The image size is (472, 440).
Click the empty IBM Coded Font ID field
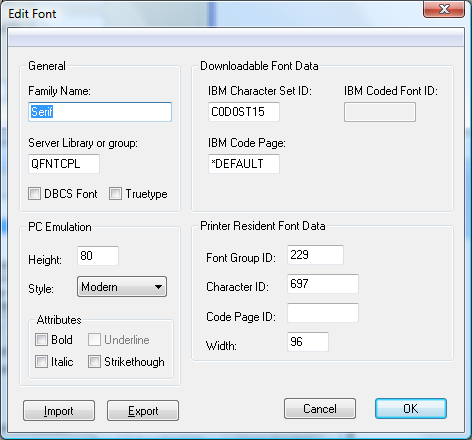[x=380, y=112]
